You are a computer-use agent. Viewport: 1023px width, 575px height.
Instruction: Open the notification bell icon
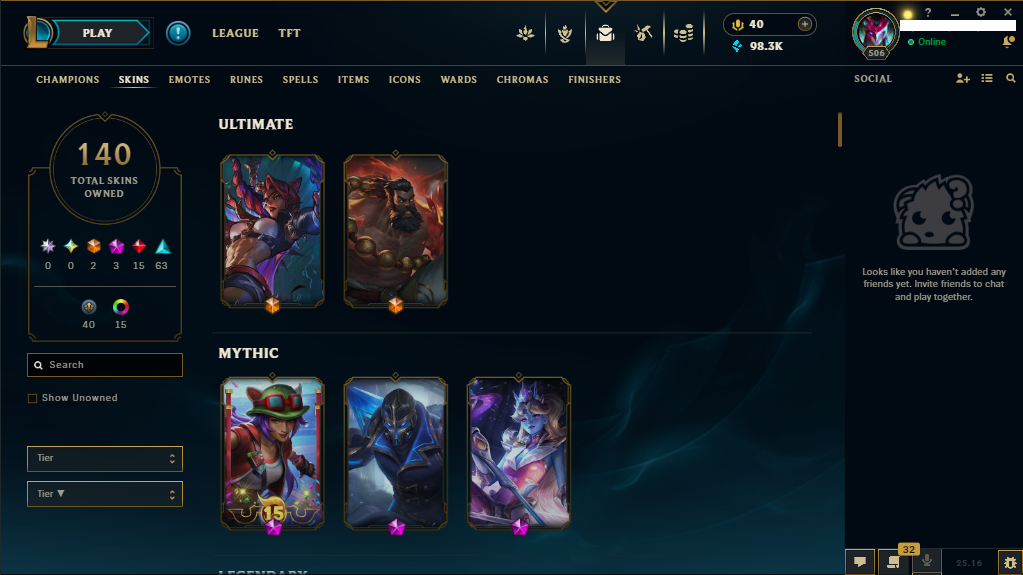coord(1009,42)
